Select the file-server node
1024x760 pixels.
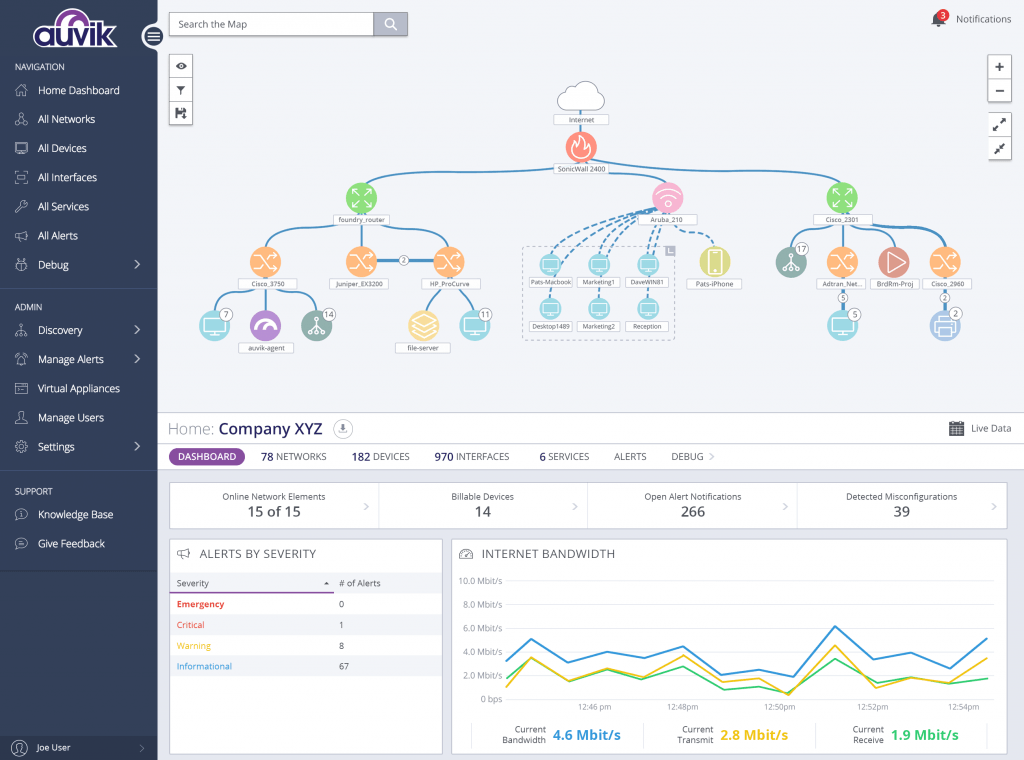pyautogui.click(x=423, y=326)
